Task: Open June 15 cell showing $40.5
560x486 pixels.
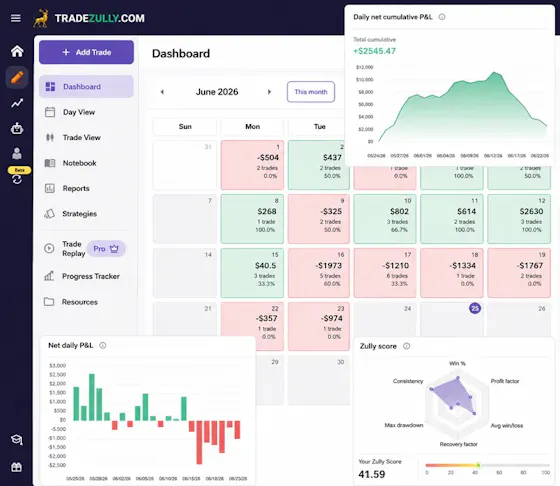Action: click(x=252, y=273)
